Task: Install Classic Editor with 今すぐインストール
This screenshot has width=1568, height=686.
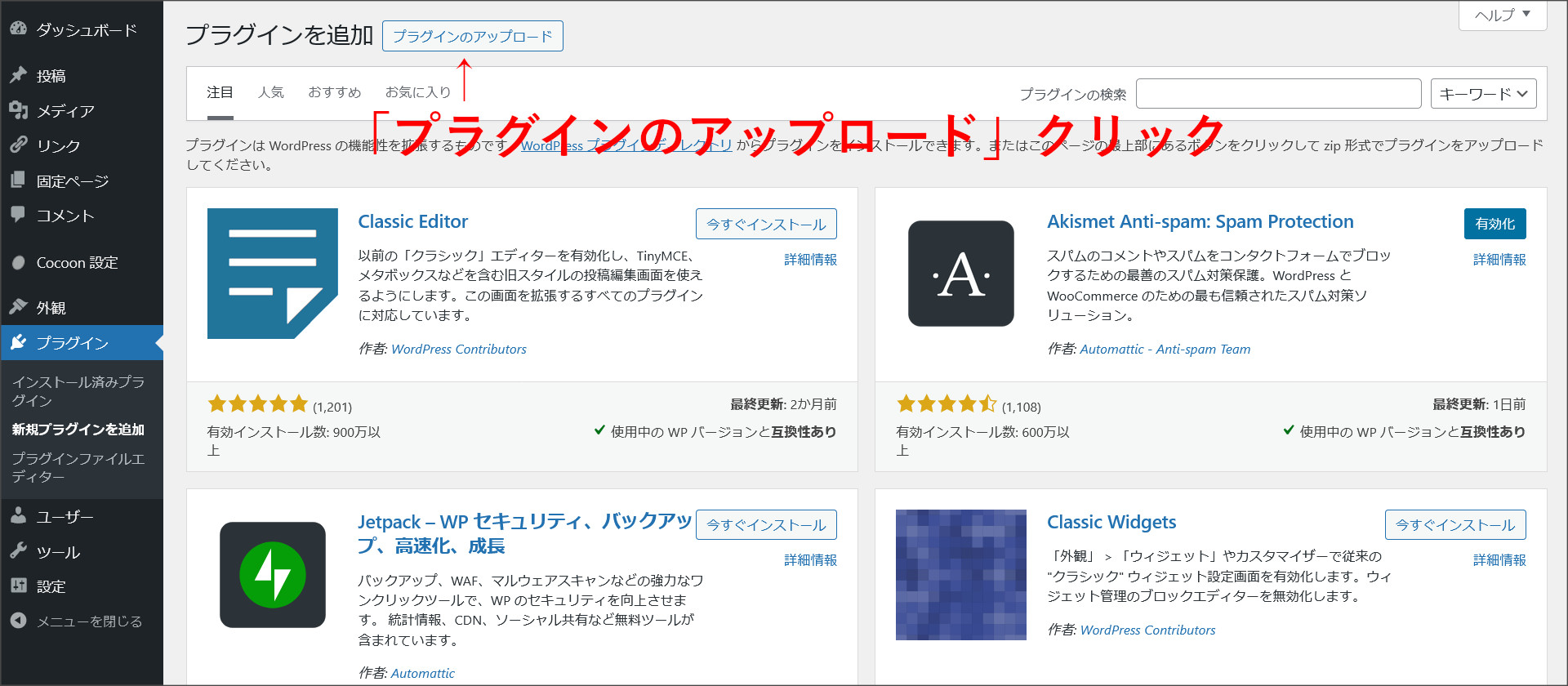Action: point(766,224)
